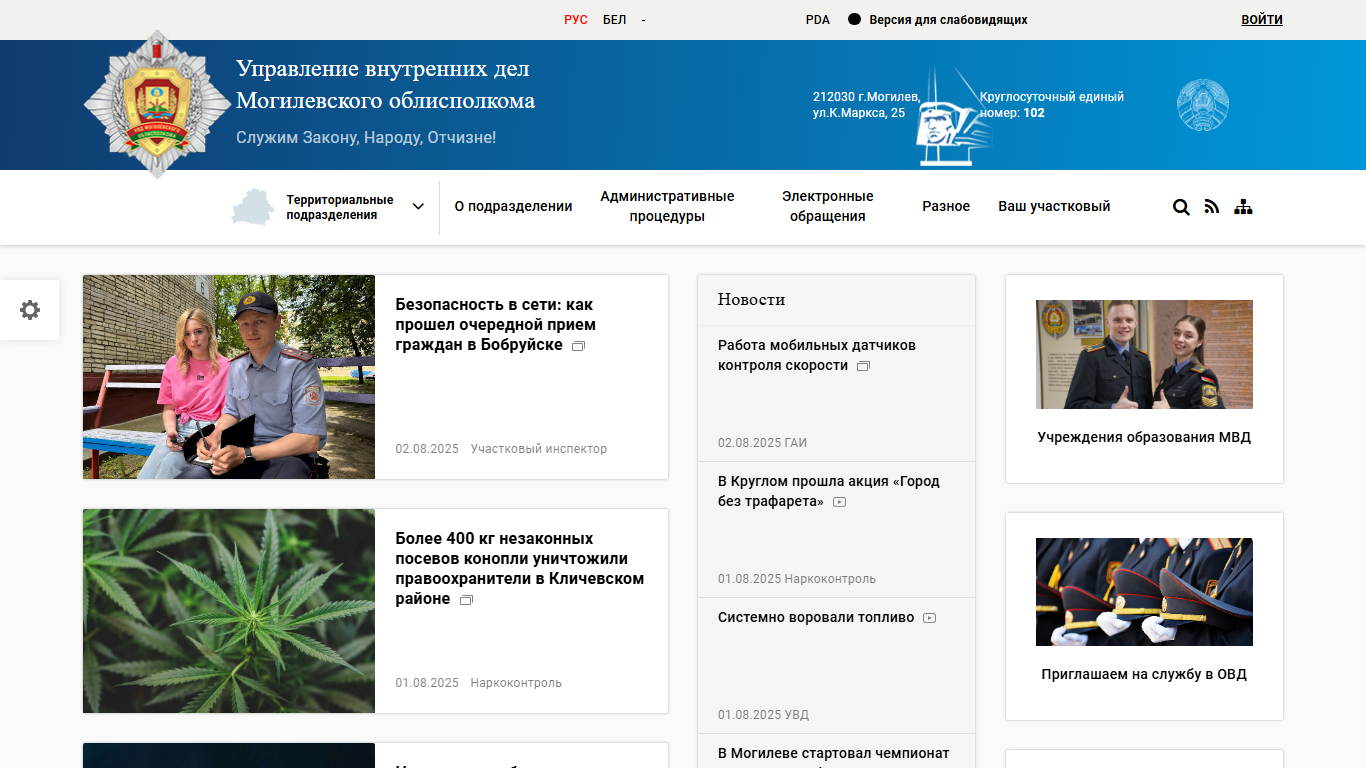Open article about citizens' reception in Bobruisk
The image size is (1366, 768).
click(x=495, y=325)
